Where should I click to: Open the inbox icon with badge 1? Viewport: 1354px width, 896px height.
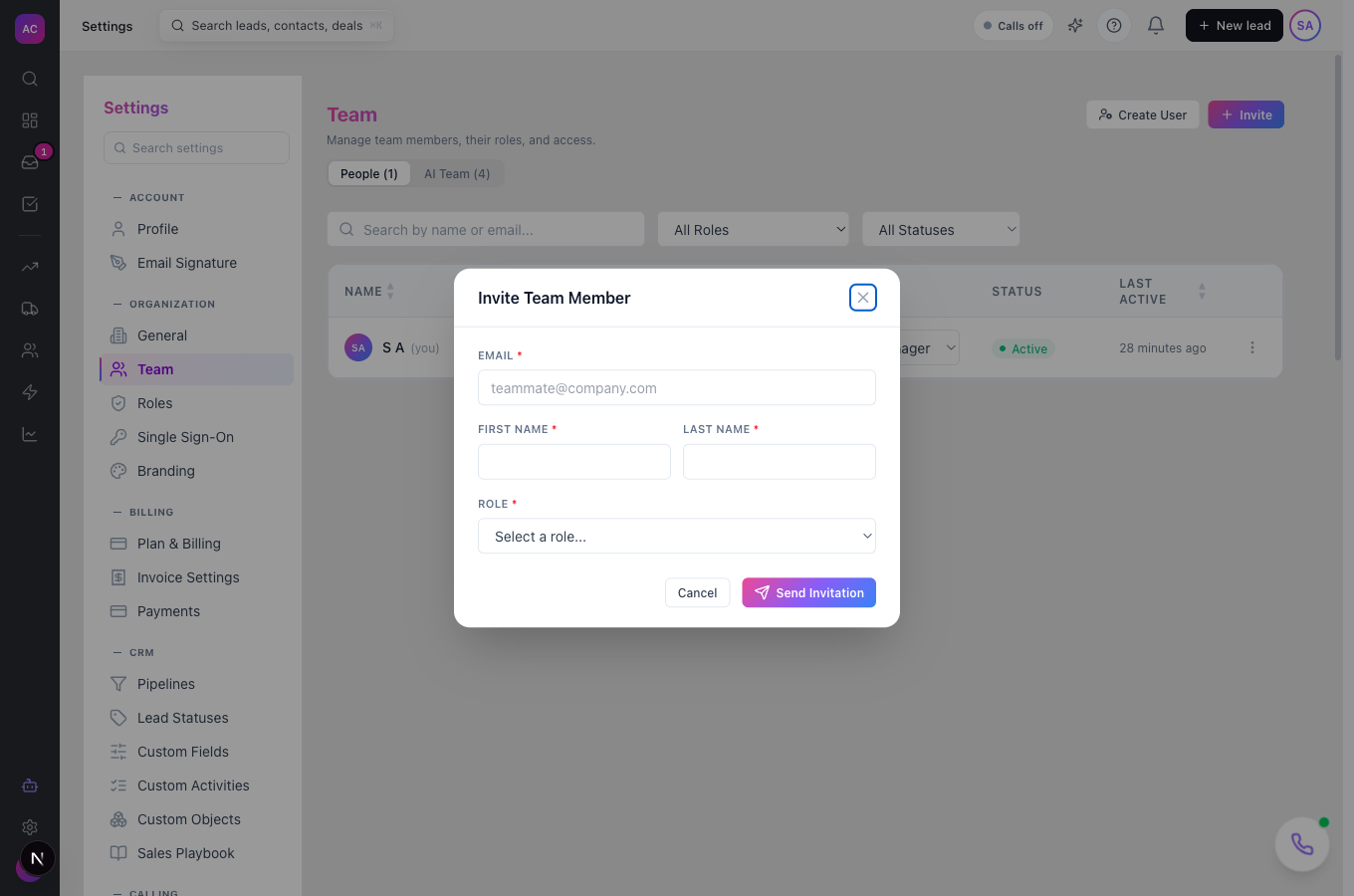click(x=30, y=162)
